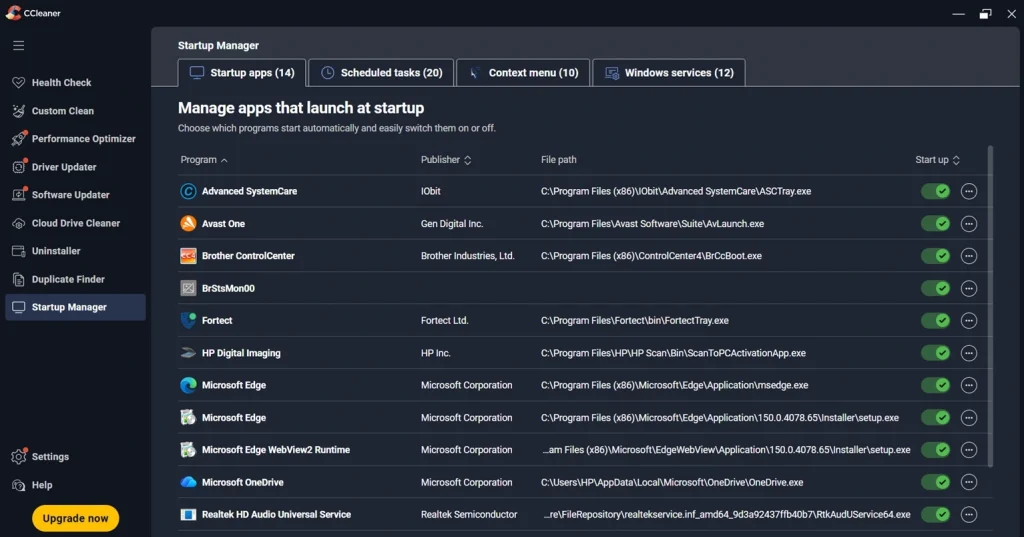1024x537 pixels.
Task: Click the CCleaner logo in the title bar
Action: 13,13
